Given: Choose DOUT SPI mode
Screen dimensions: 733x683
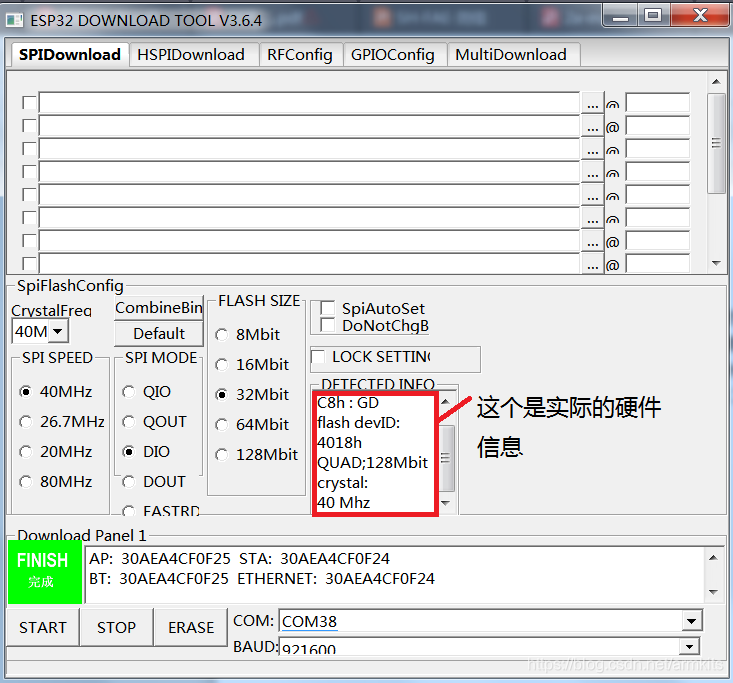Looking at the screenshot, I should (x=154, y=482).
